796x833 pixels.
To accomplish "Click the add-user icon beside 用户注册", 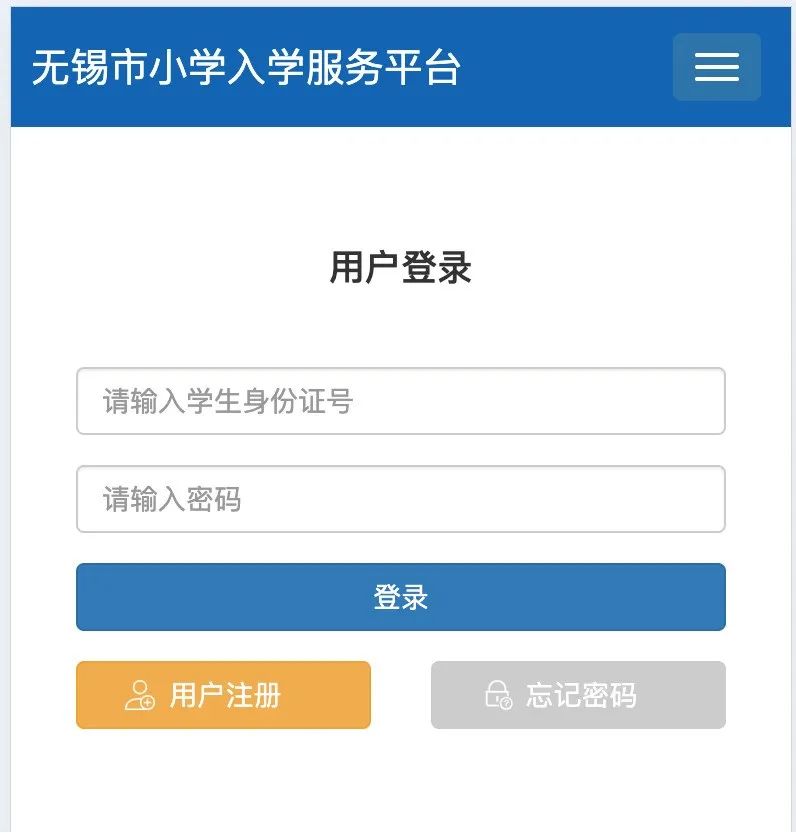I will [139, 695].
